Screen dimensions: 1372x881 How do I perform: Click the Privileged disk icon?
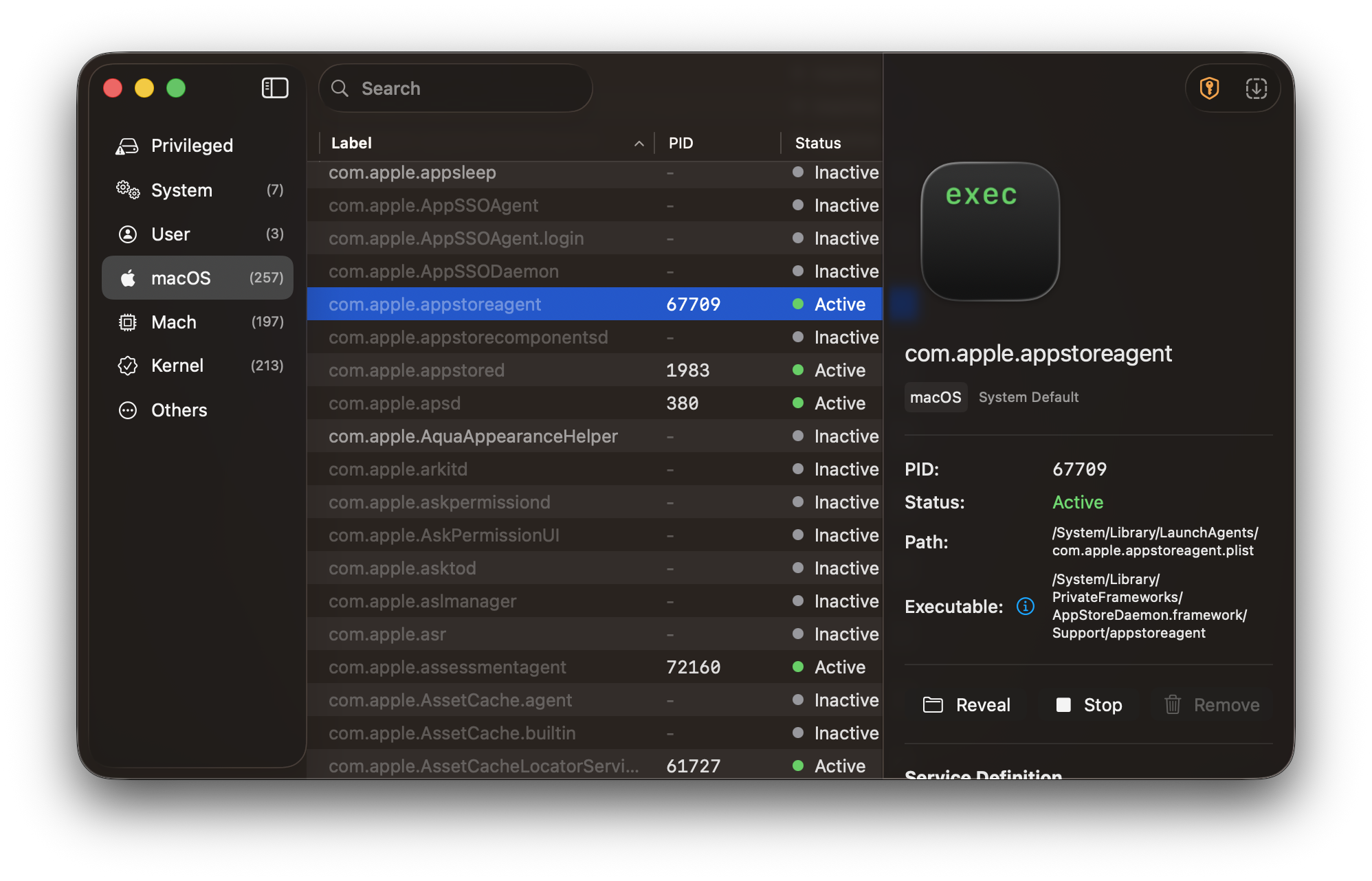126,145
